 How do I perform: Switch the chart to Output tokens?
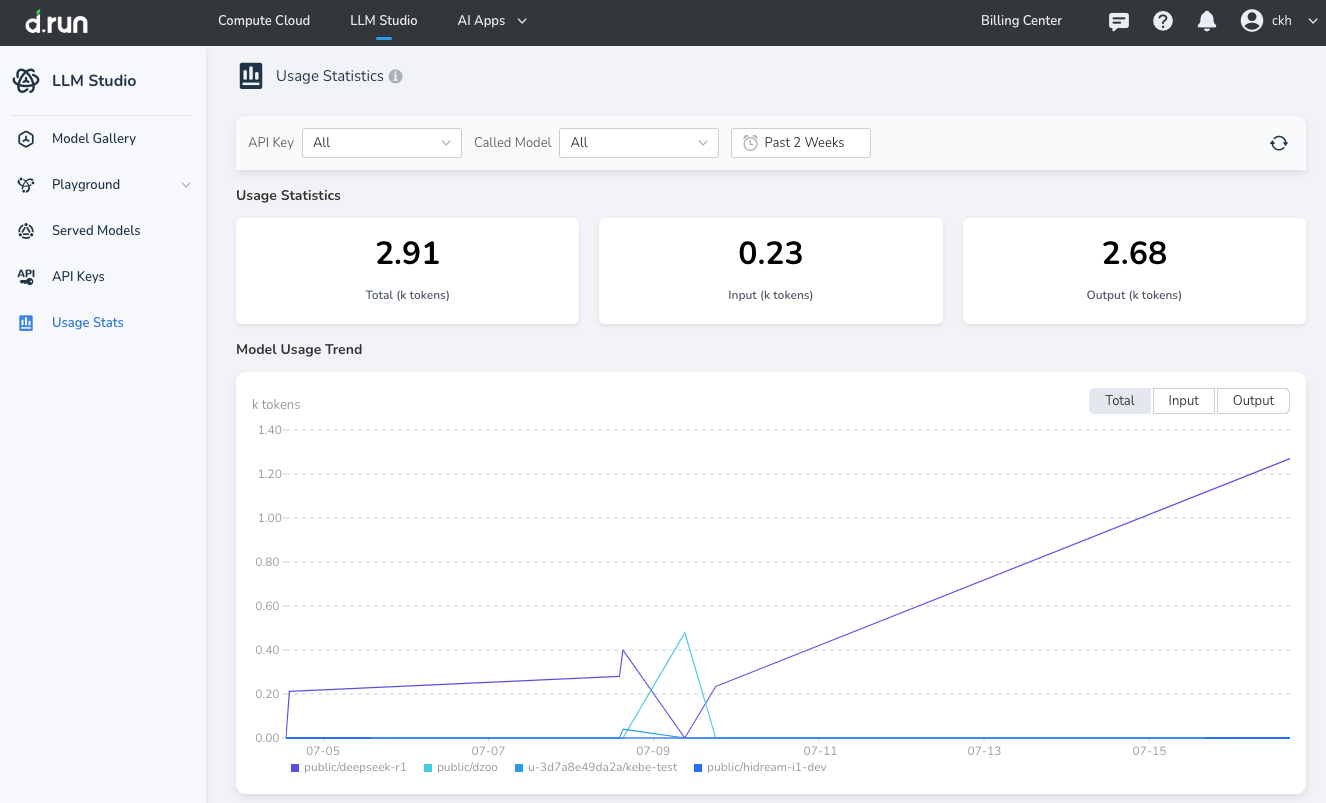(1252, 400)
